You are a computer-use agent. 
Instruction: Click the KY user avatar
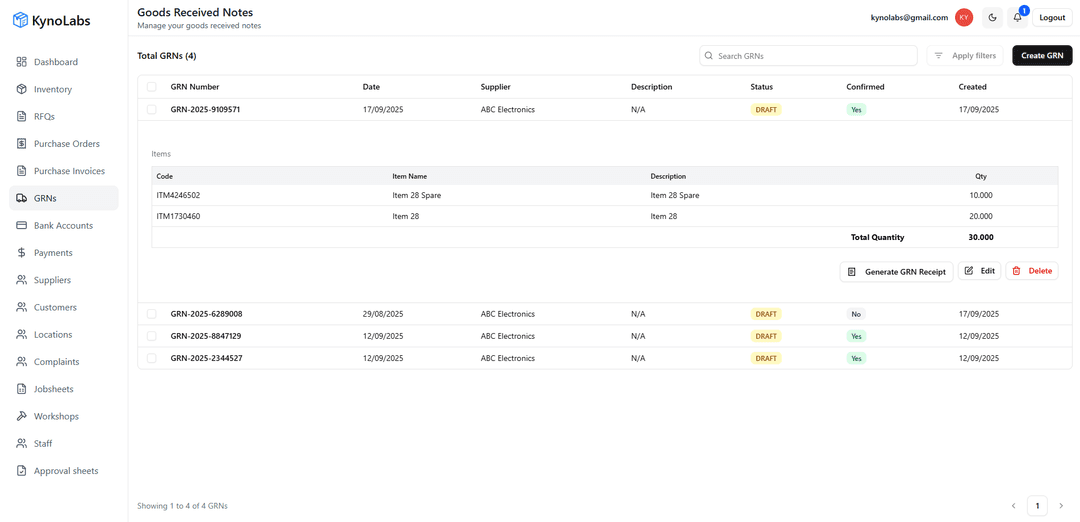coord(964,17)
